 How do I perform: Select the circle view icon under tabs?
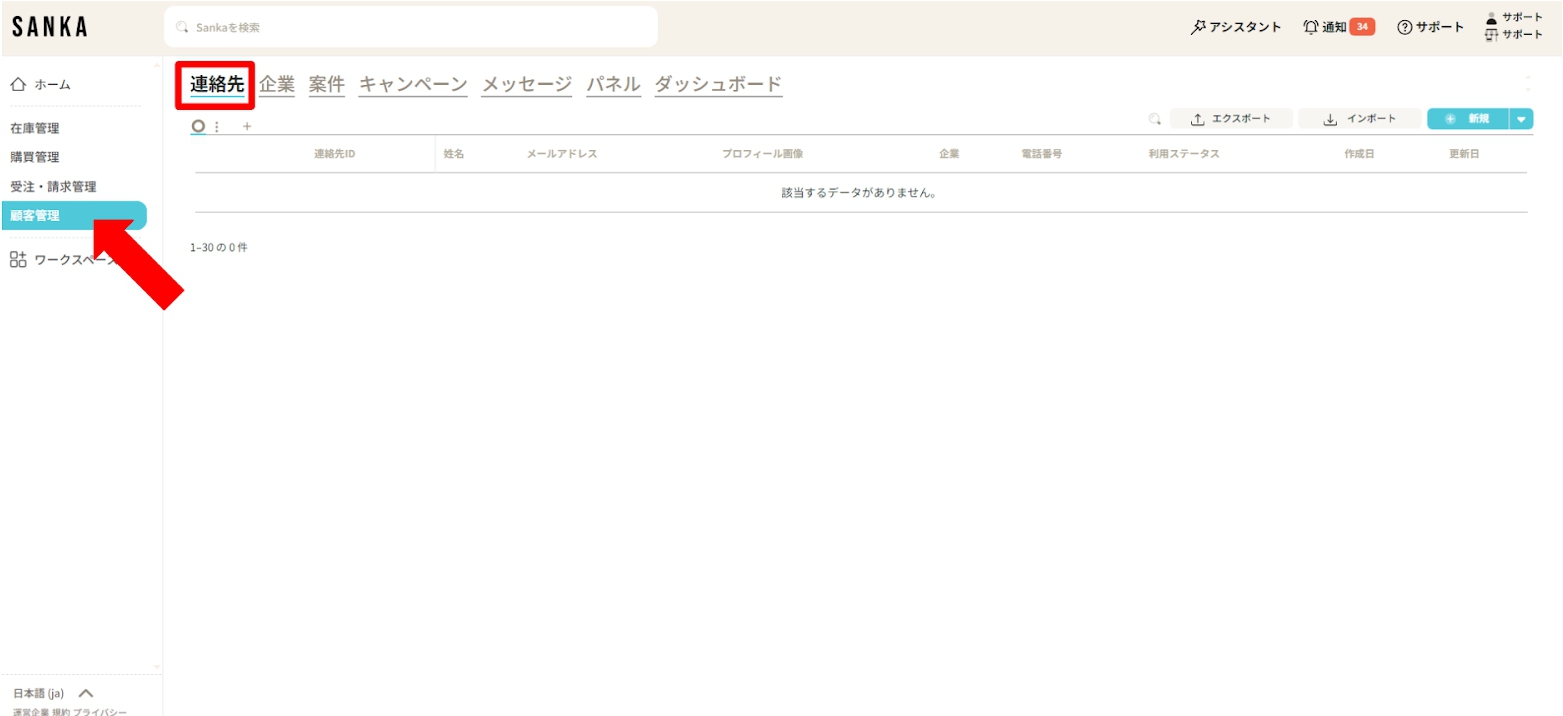point(198,126)
